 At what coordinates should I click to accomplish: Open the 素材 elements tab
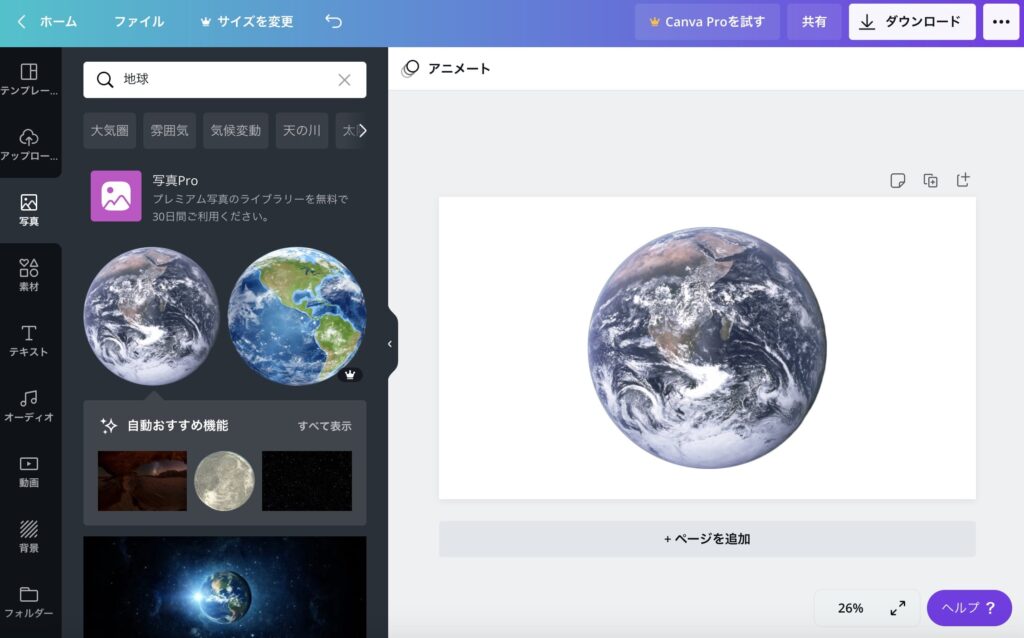tap(29, 275)
